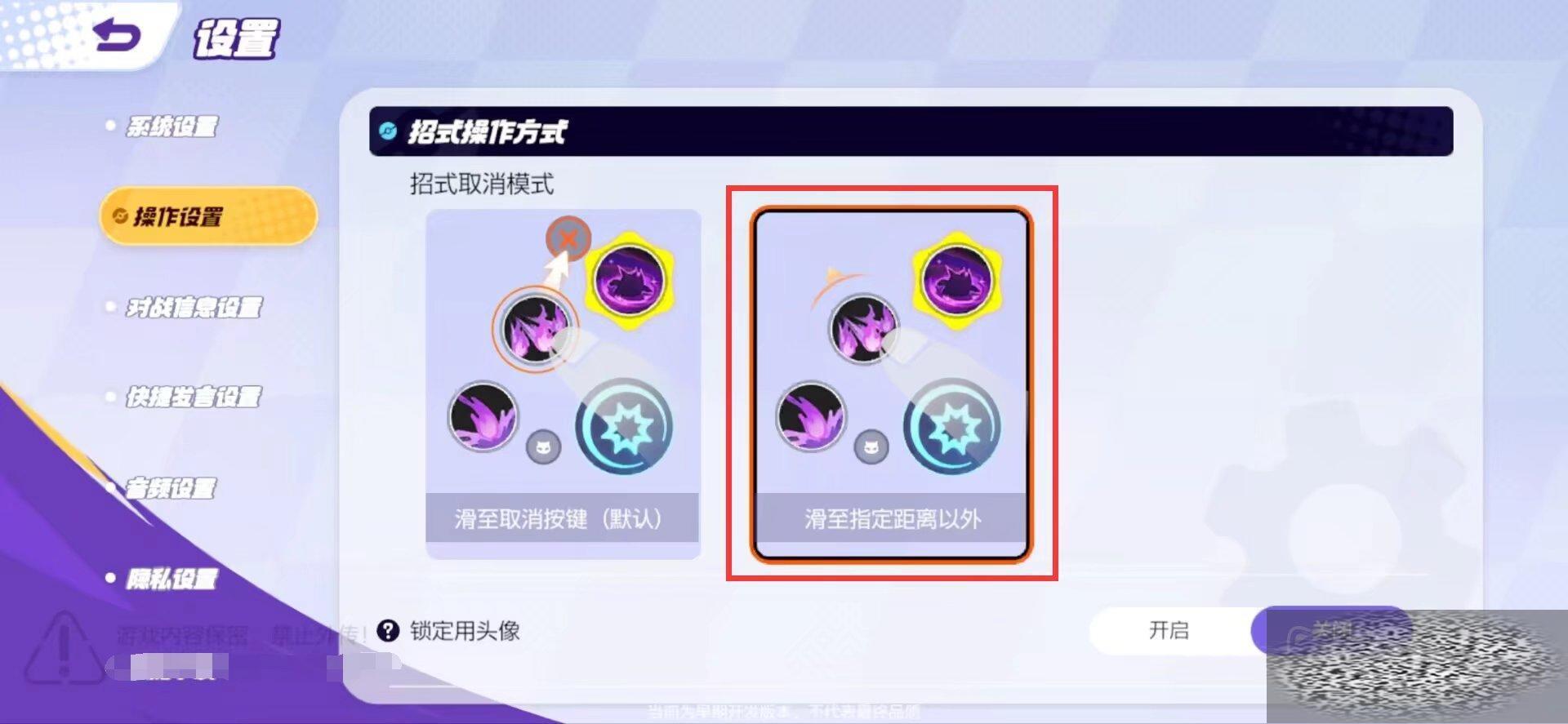
Task: Select the 滑至指定距离以外 cancel mode
Action: pos(892,384)
